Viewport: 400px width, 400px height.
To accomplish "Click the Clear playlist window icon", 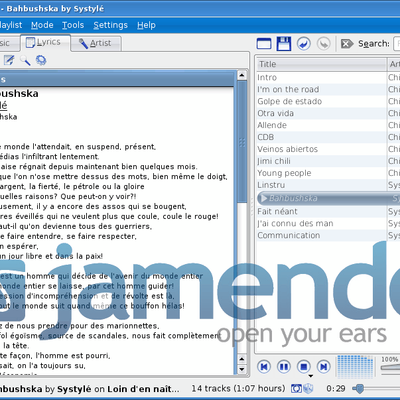I will tap(264, 44).
